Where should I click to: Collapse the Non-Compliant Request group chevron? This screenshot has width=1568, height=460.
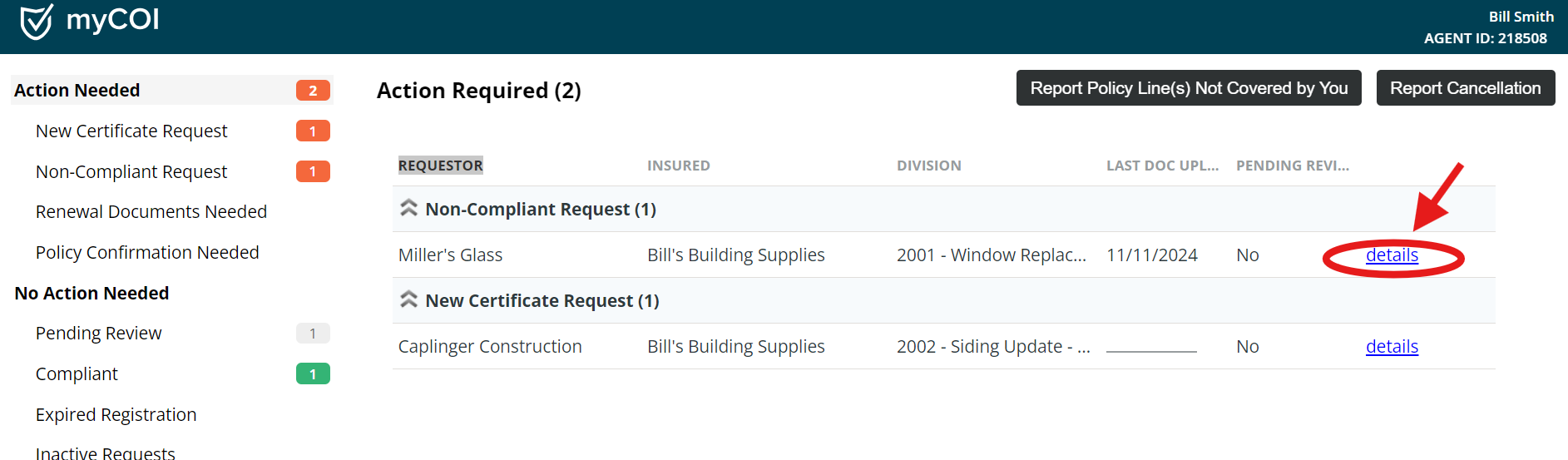(408, 208)
